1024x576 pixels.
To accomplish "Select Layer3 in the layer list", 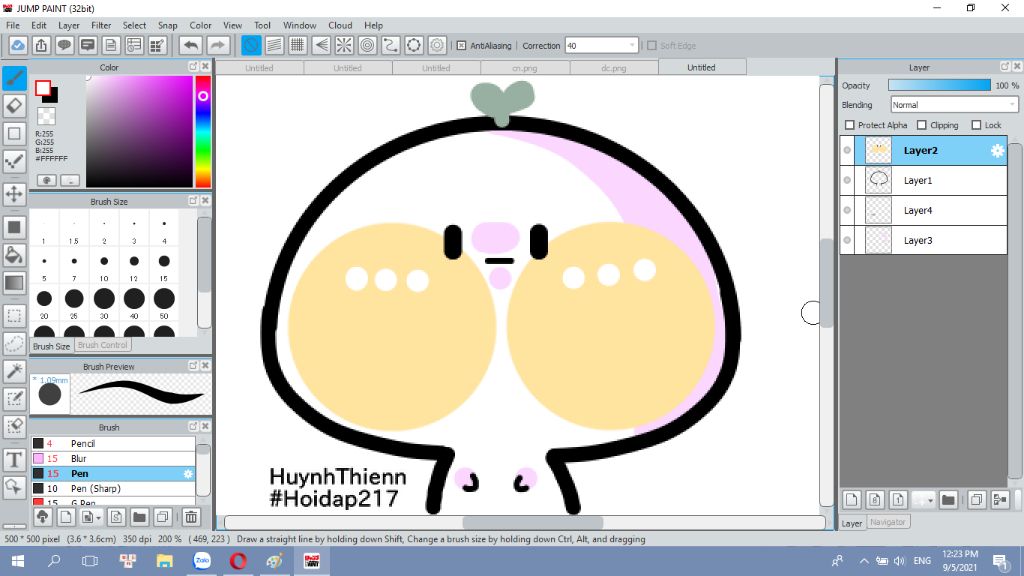I will 923,240.
